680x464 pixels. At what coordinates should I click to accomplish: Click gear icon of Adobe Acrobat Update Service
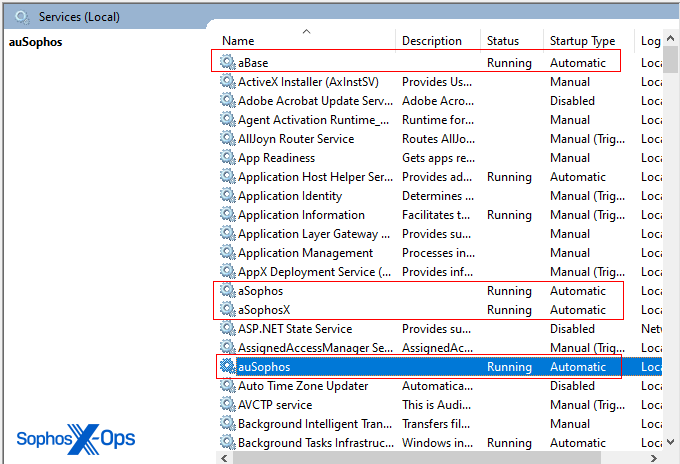(228, 100)
